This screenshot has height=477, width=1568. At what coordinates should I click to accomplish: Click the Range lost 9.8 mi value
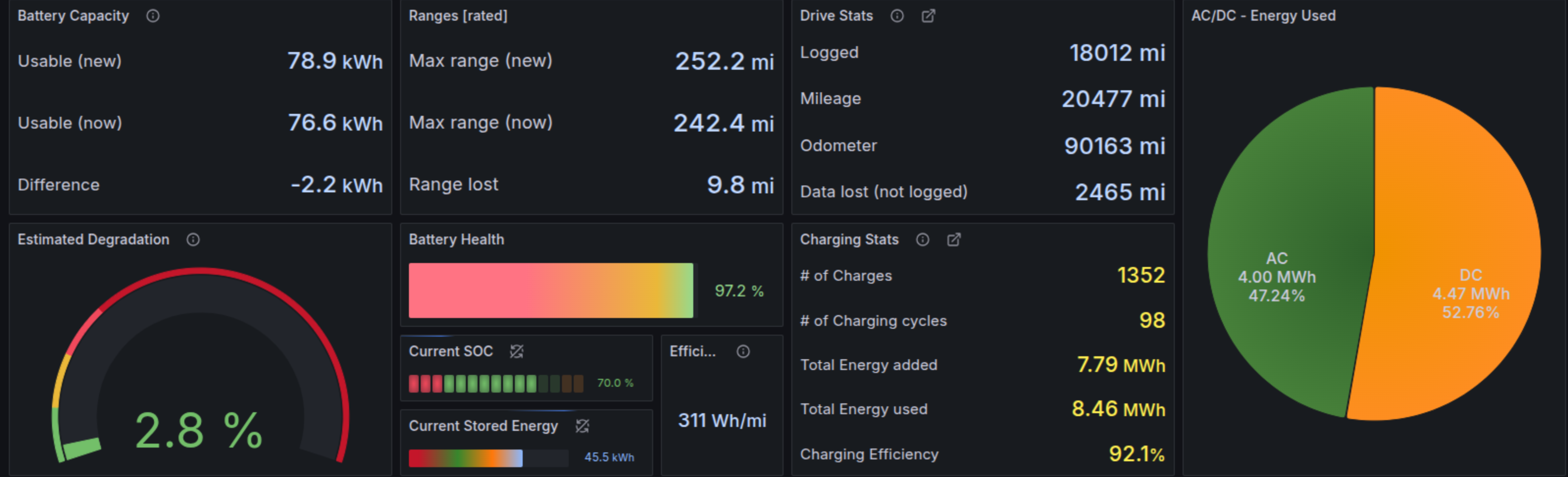(741, 185)
